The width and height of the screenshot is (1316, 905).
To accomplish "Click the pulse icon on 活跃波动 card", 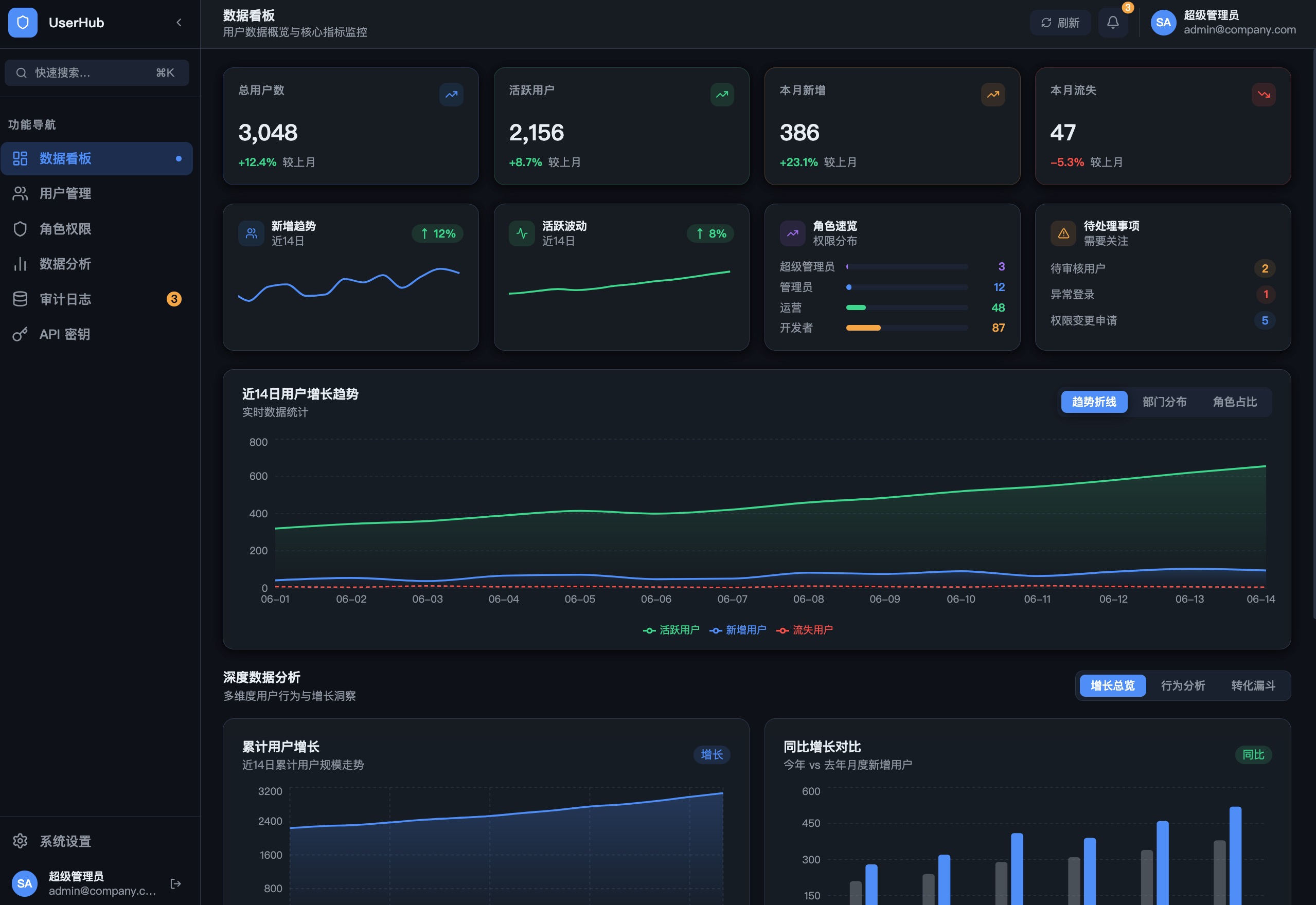I will pyautogui.click(x=522, y=233).
